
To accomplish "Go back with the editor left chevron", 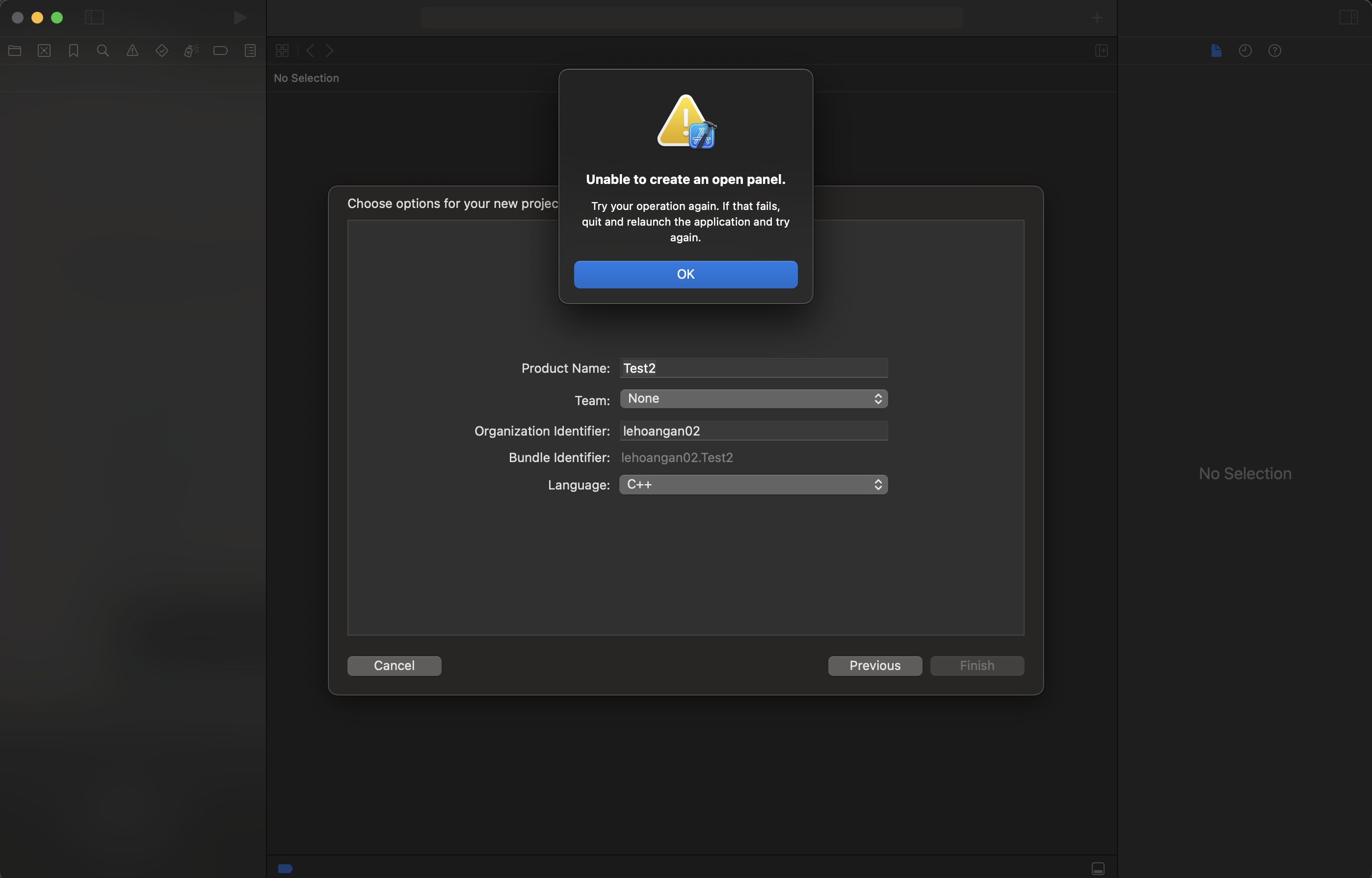I will 310,51.
